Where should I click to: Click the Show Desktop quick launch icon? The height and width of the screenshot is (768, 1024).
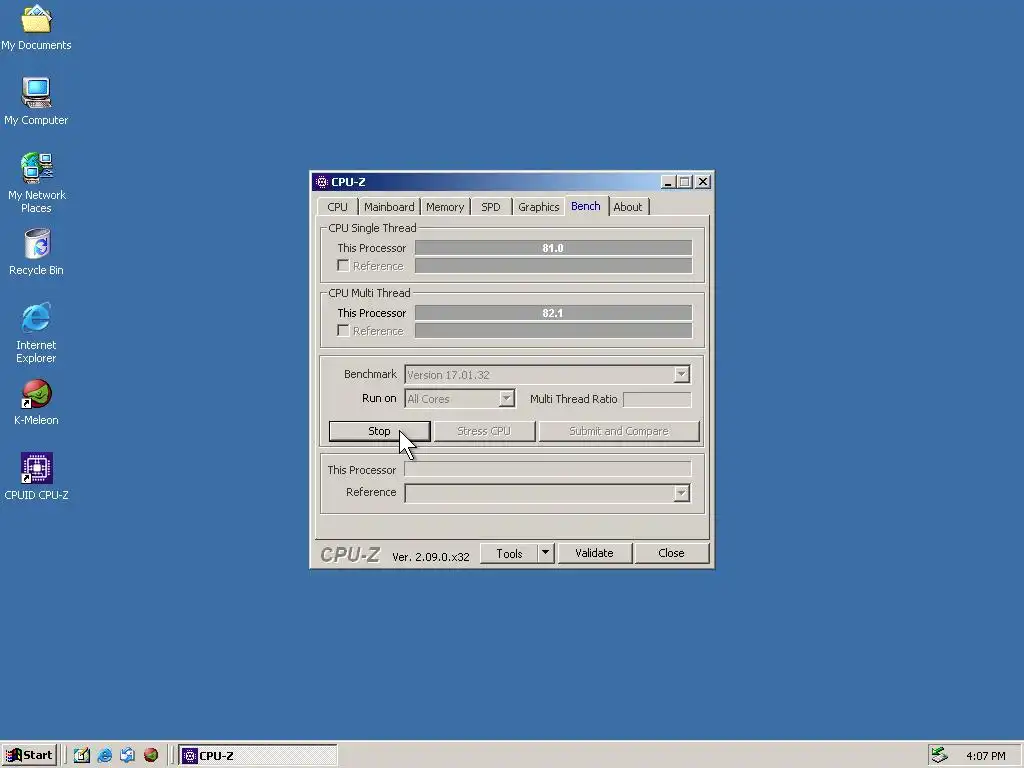[x=82, y=756]
